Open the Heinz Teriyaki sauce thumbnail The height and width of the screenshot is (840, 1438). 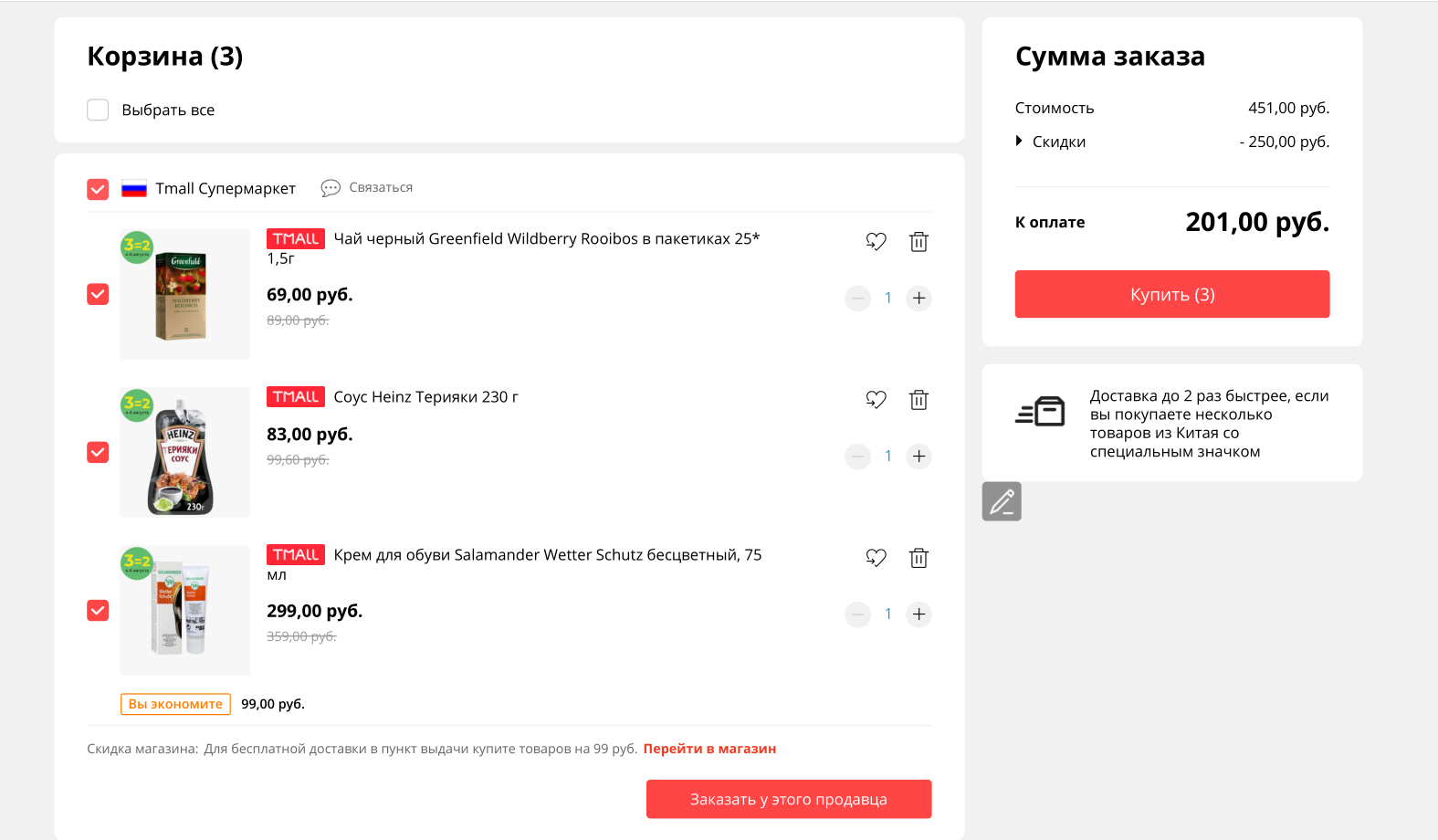[x=184, y=452]
